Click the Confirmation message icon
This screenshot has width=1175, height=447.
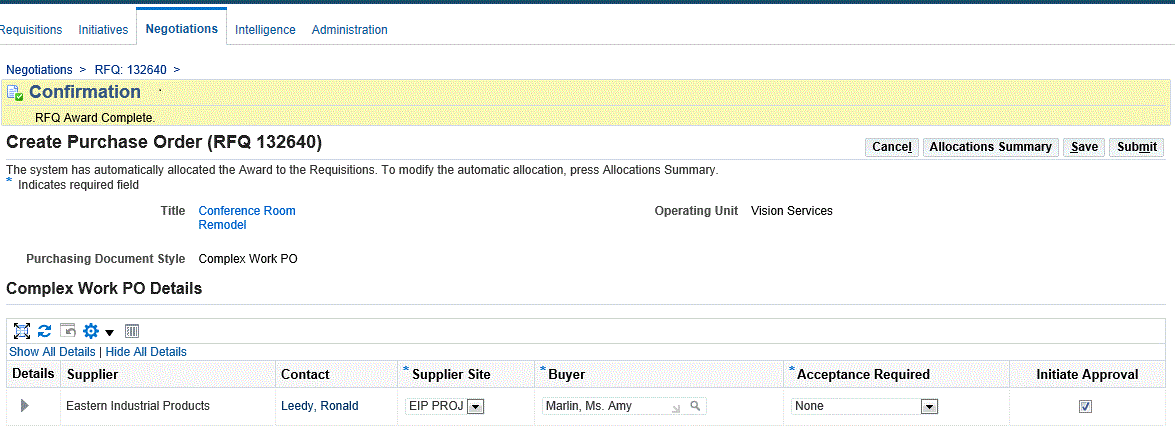(x=15, y=93)
